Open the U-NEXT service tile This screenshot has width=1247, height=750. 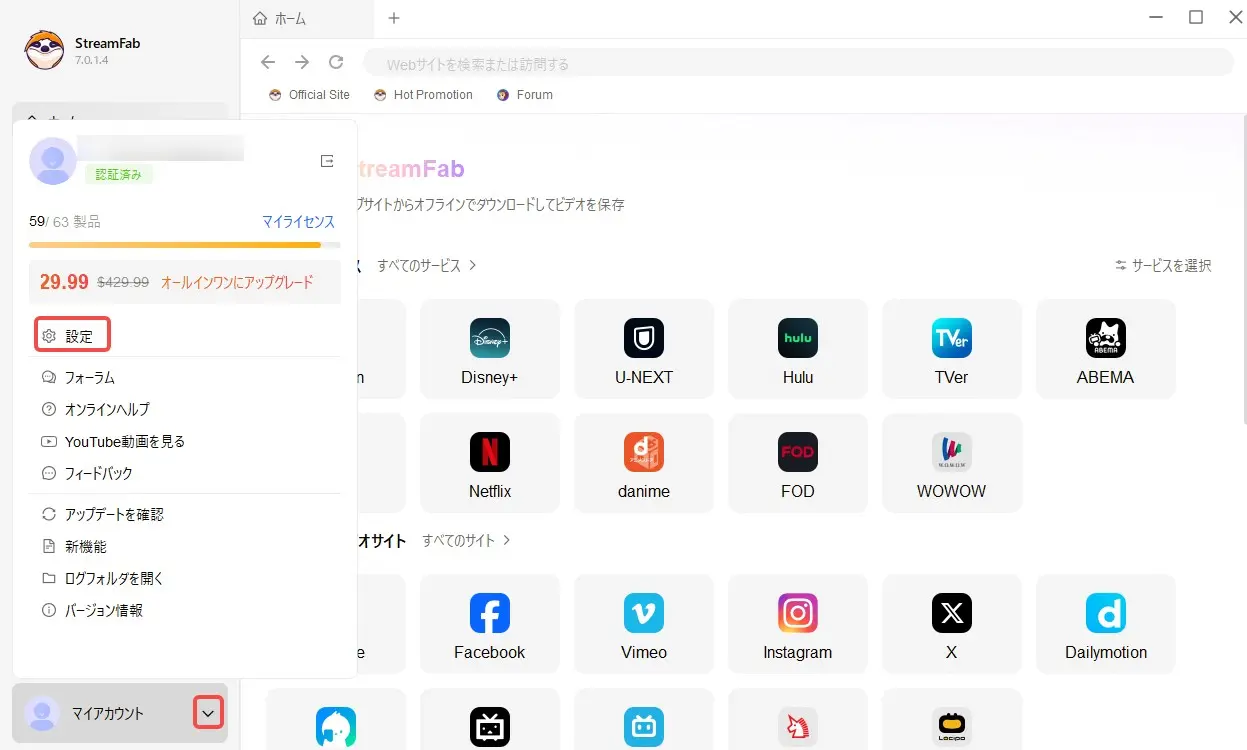644,348
